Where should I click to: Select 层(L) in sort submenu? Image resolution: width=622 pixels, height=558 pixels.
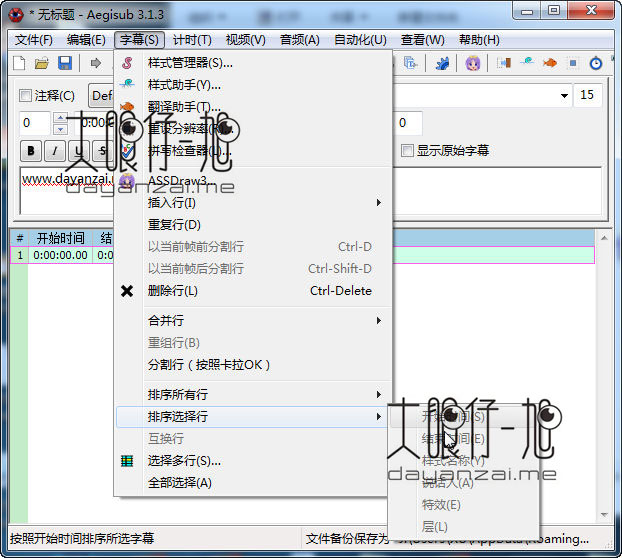click(463, 527)
